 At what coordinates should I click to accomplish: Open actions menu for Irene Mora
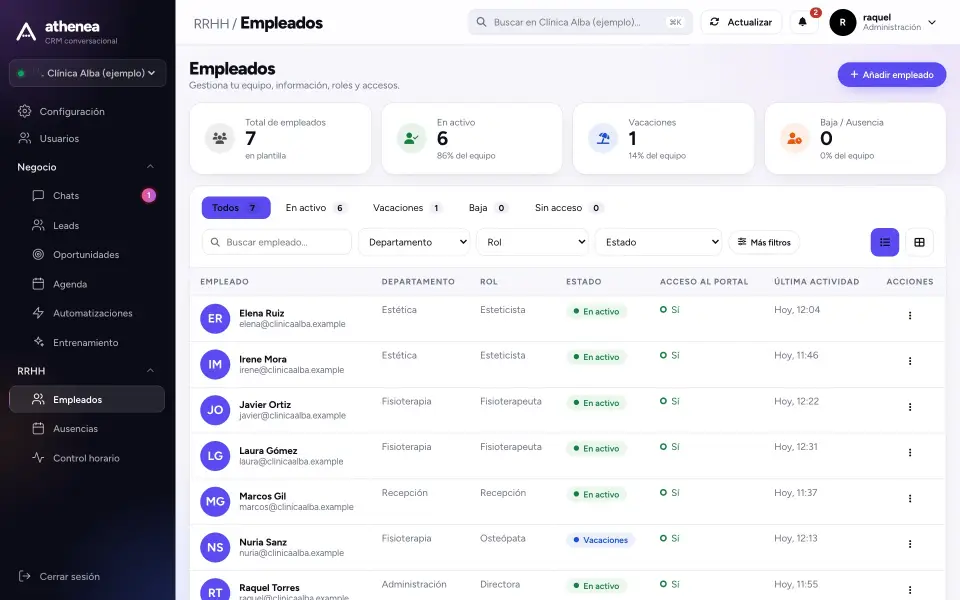(910, 361)
